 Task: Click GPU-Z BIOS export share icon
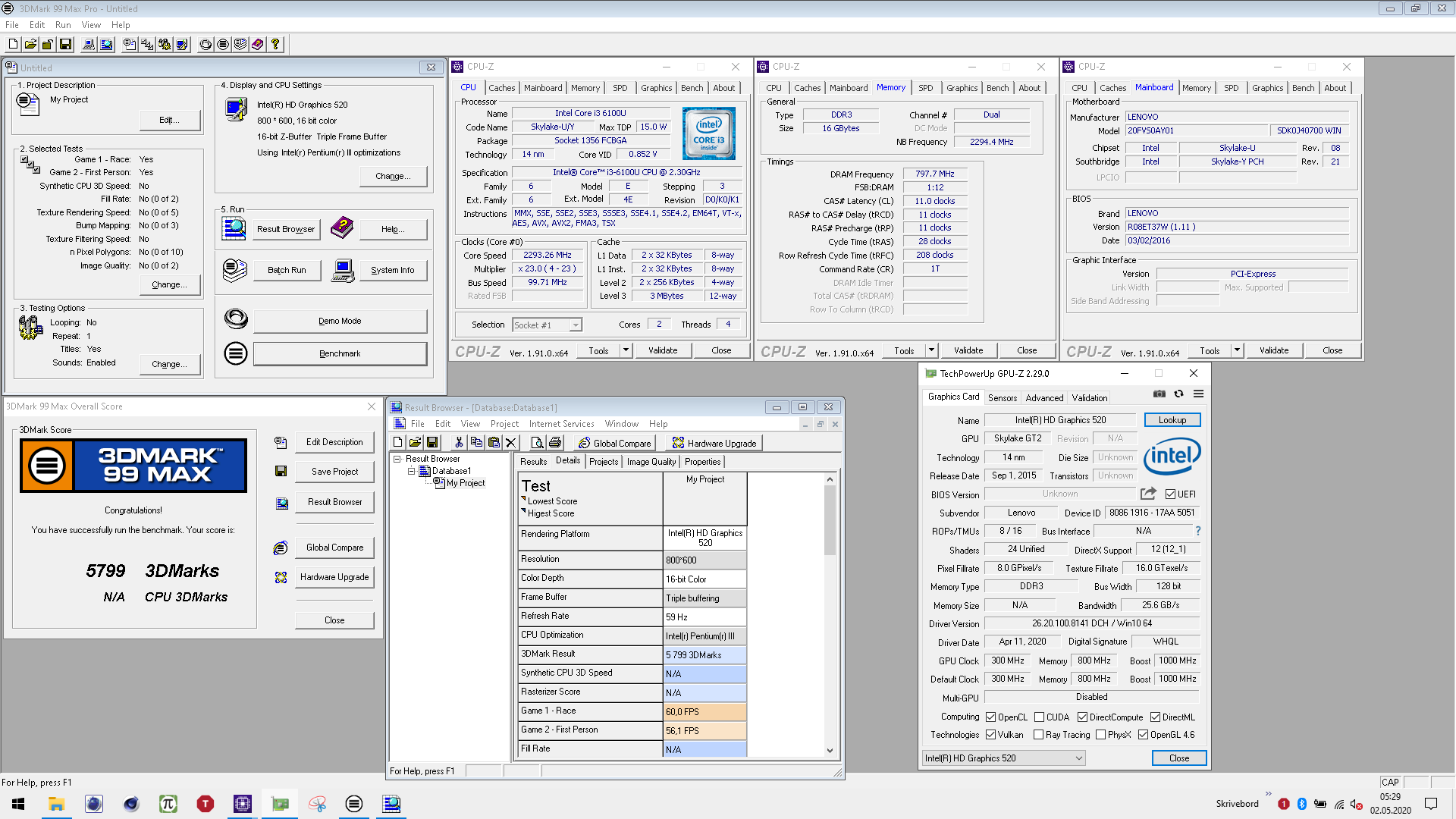pos(1148,494)
